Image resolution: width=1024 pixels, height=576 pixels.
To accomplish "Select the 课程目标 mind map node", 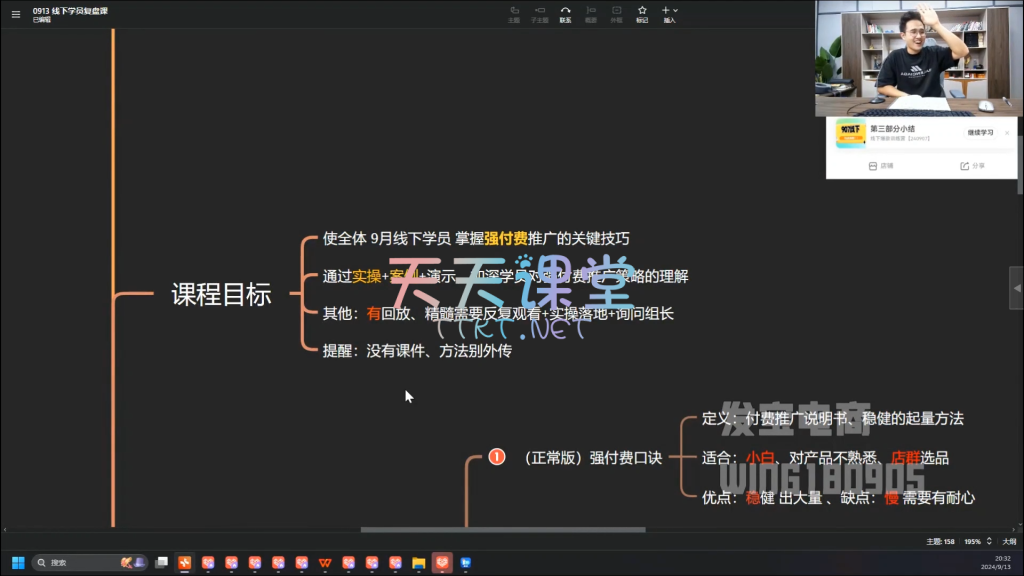I will click(221, 295).
